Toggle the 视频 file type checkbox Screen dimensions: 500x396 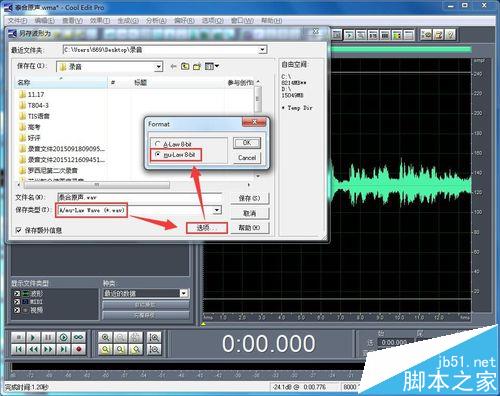[x=17, y=310]
